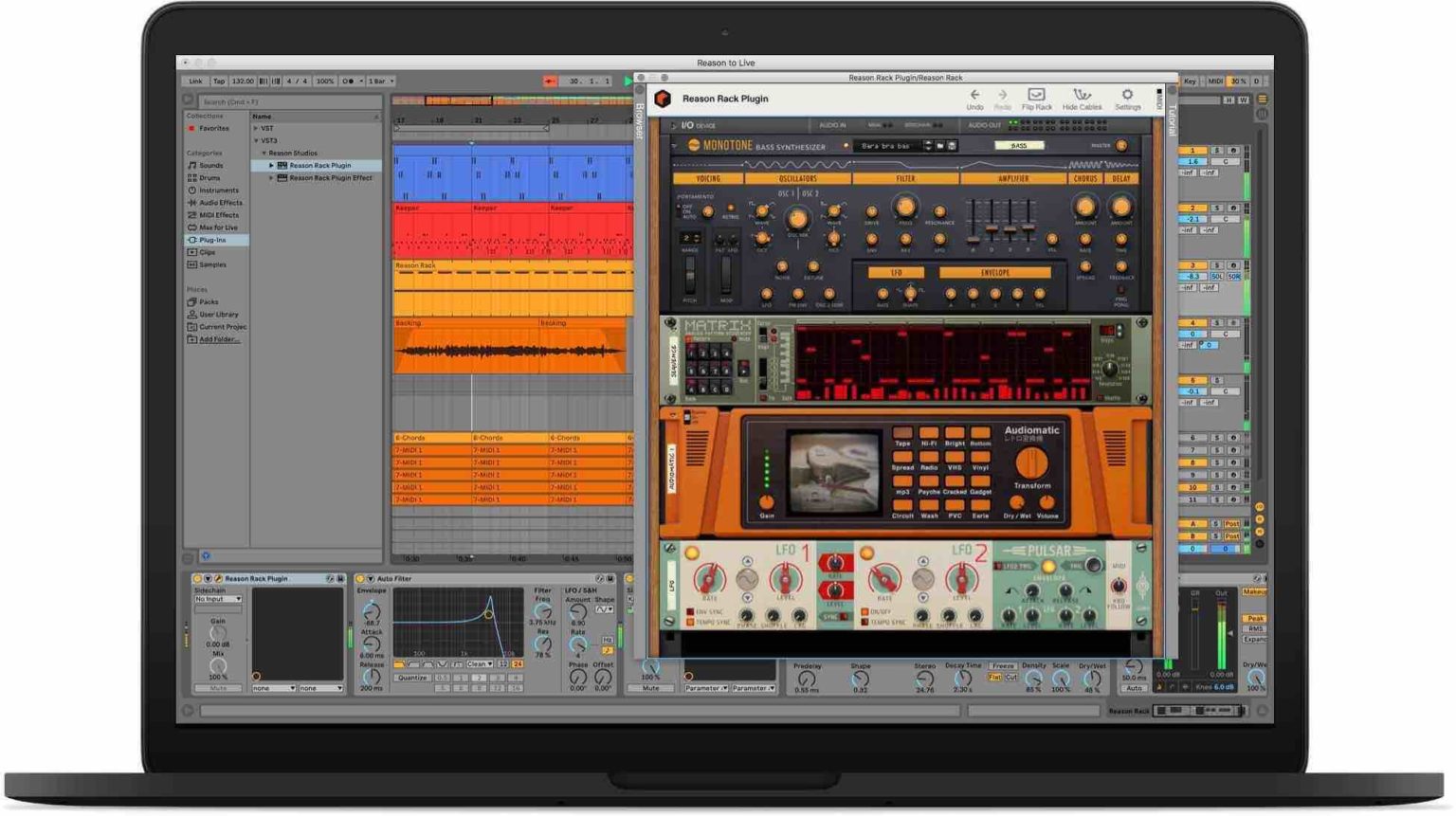Image resolution: width=1456 pixels, height=816 pixels.
Task: Click the MIDI Effects category icon
Action: [x=192, y=215]
